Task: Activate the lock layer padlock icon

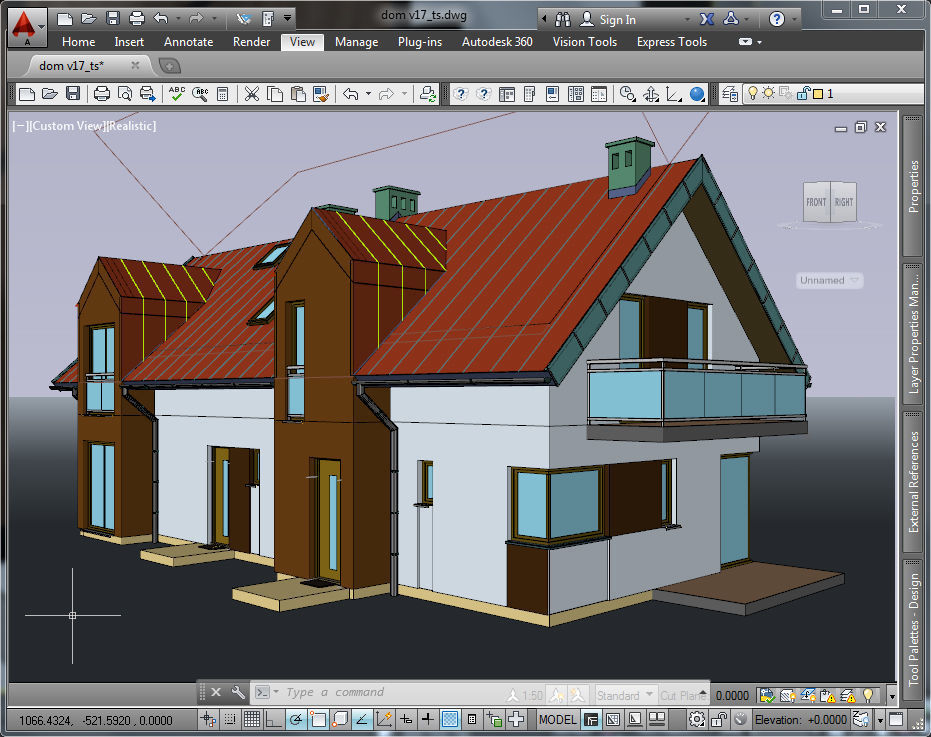Action: pyautogui.click(x=804, y=93)
